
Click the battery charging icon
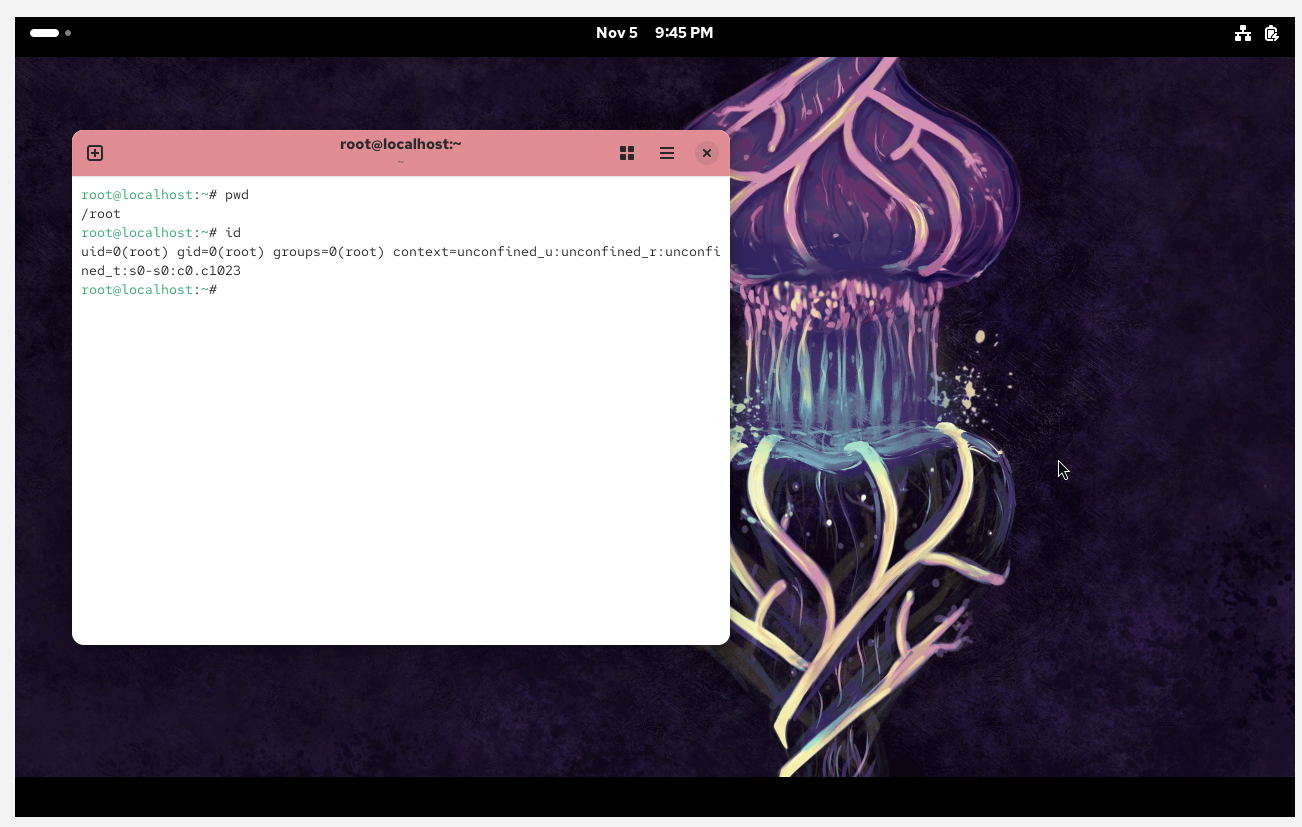1271,33
